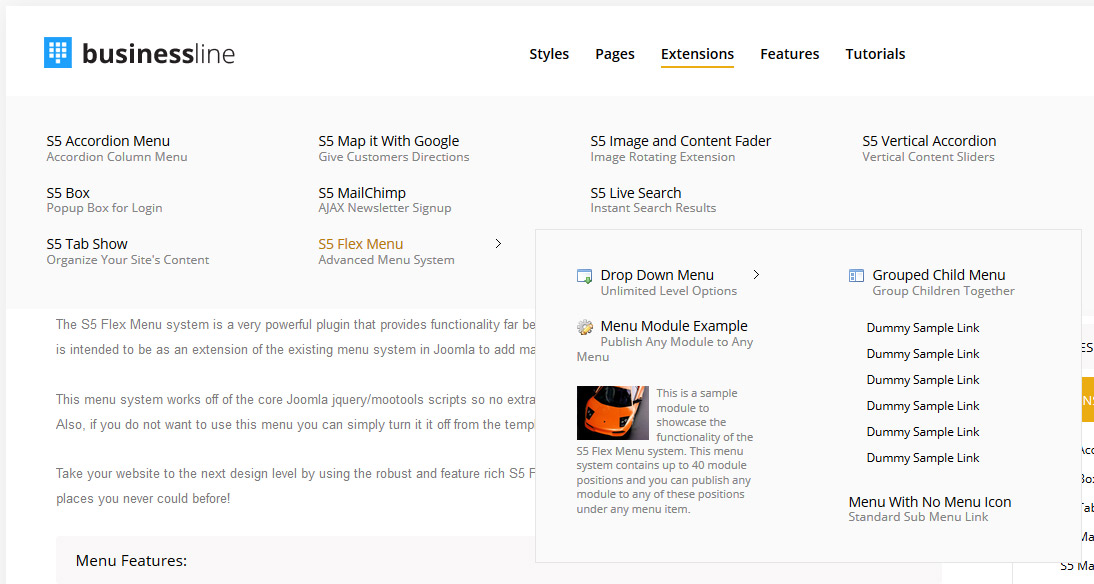
Task: Open S5 Accordion Menu link
Action: click(x=108, y=141)
